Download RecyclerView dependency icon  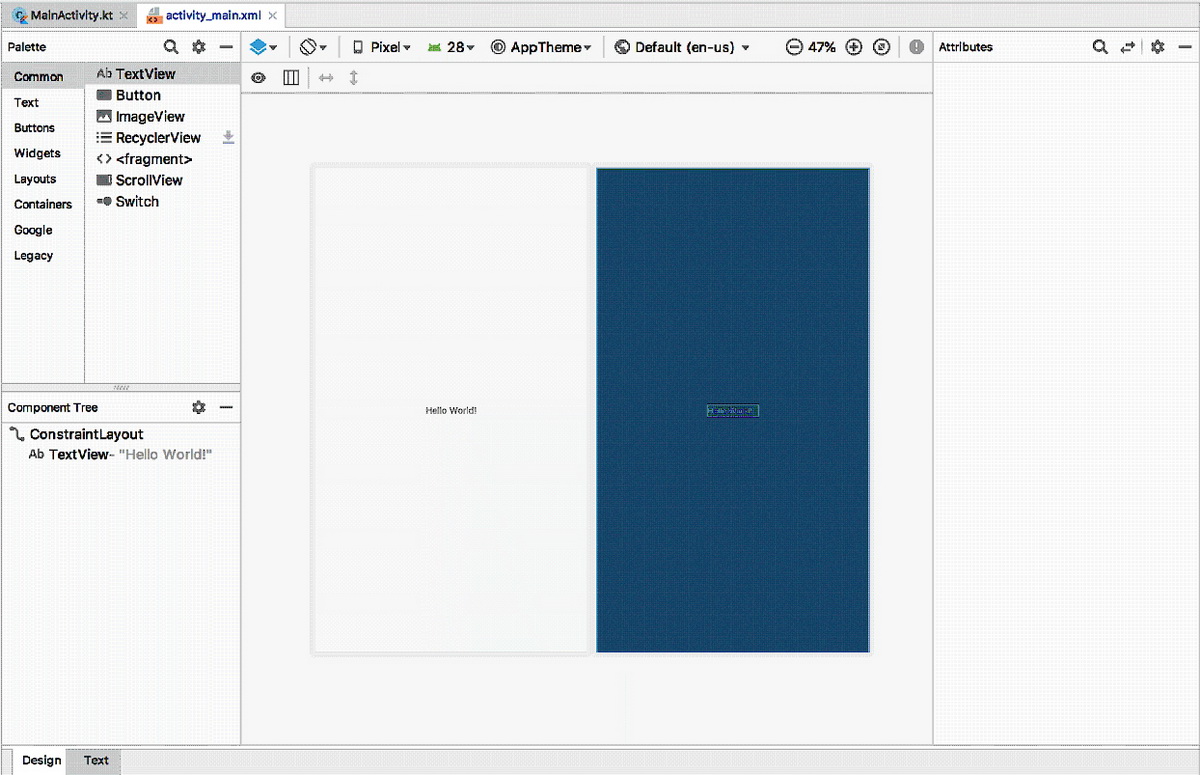[x=228, y=138]
